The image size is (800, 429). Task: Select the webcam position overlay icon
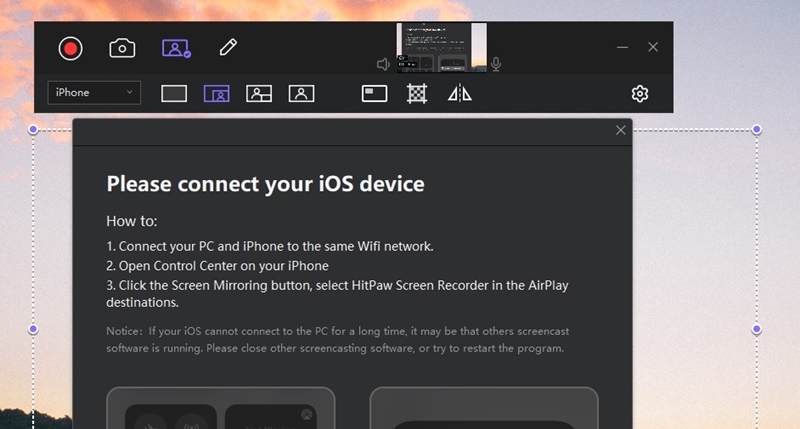pos(375,93)
